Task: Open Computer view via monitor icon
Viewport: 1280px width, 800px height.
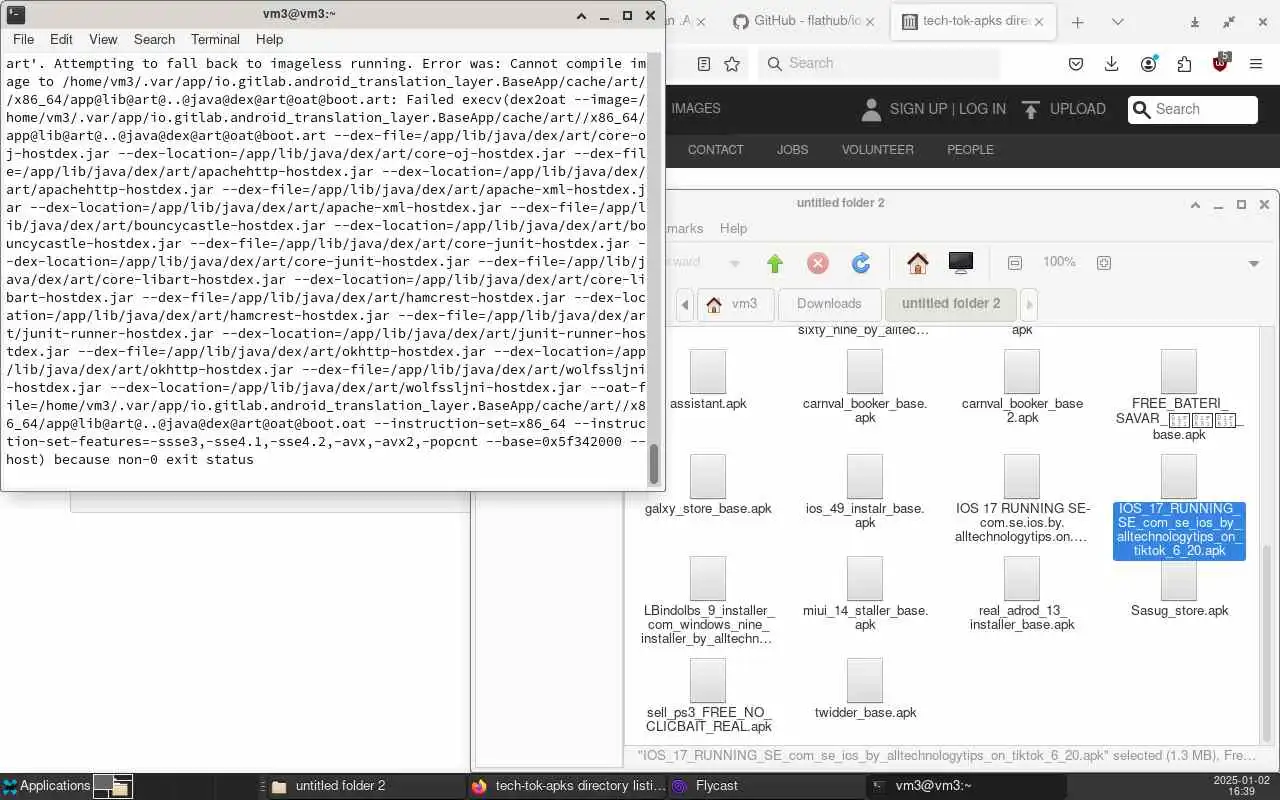Action: (960, 263)
